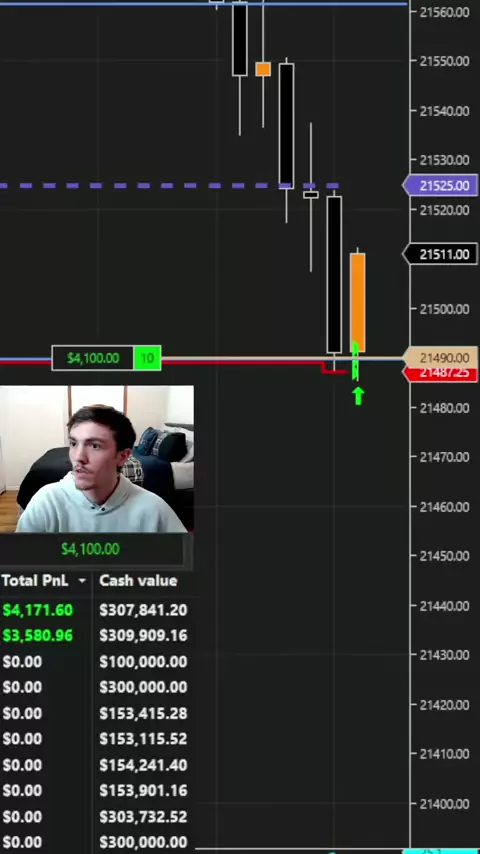
Task: Click the $4,100.00 position PnL label on chart
Action: pos(93,358)
